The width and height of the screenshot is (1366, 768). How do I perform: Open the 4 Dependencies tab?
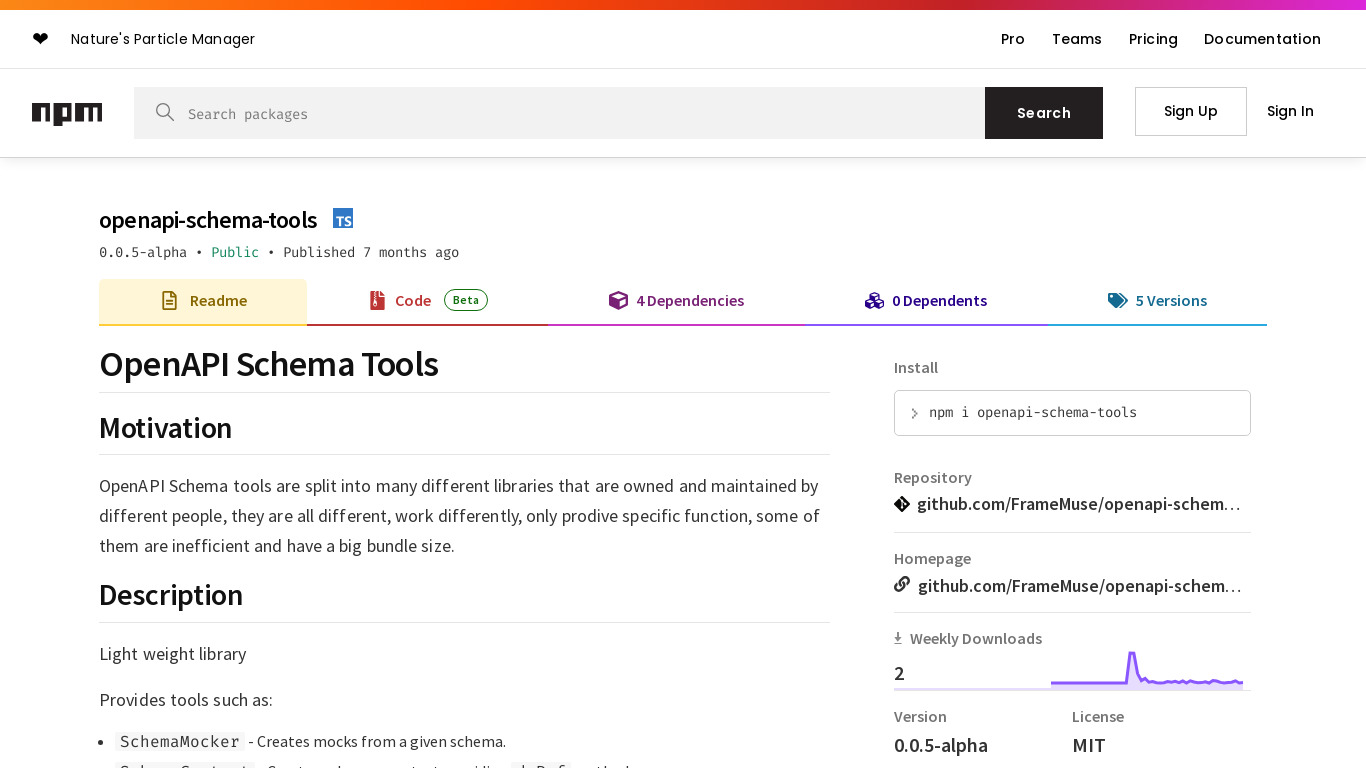tap(677, 301)
